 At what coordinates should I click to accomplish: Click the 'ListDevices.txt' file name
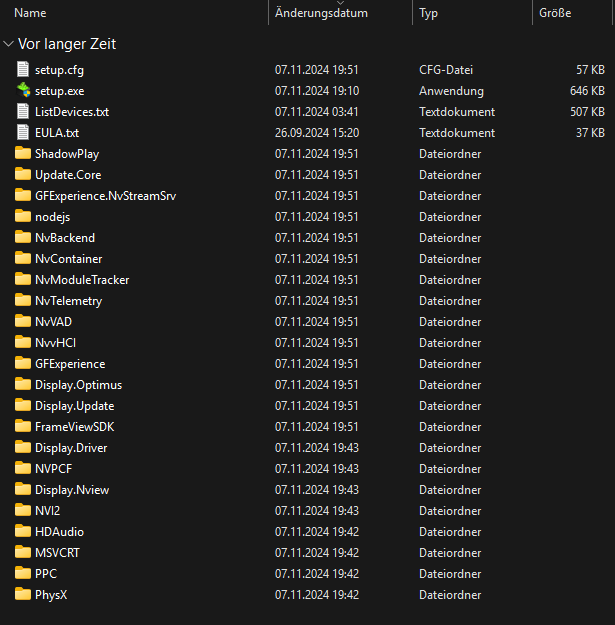pyautogui.click(x=72, y=112)
